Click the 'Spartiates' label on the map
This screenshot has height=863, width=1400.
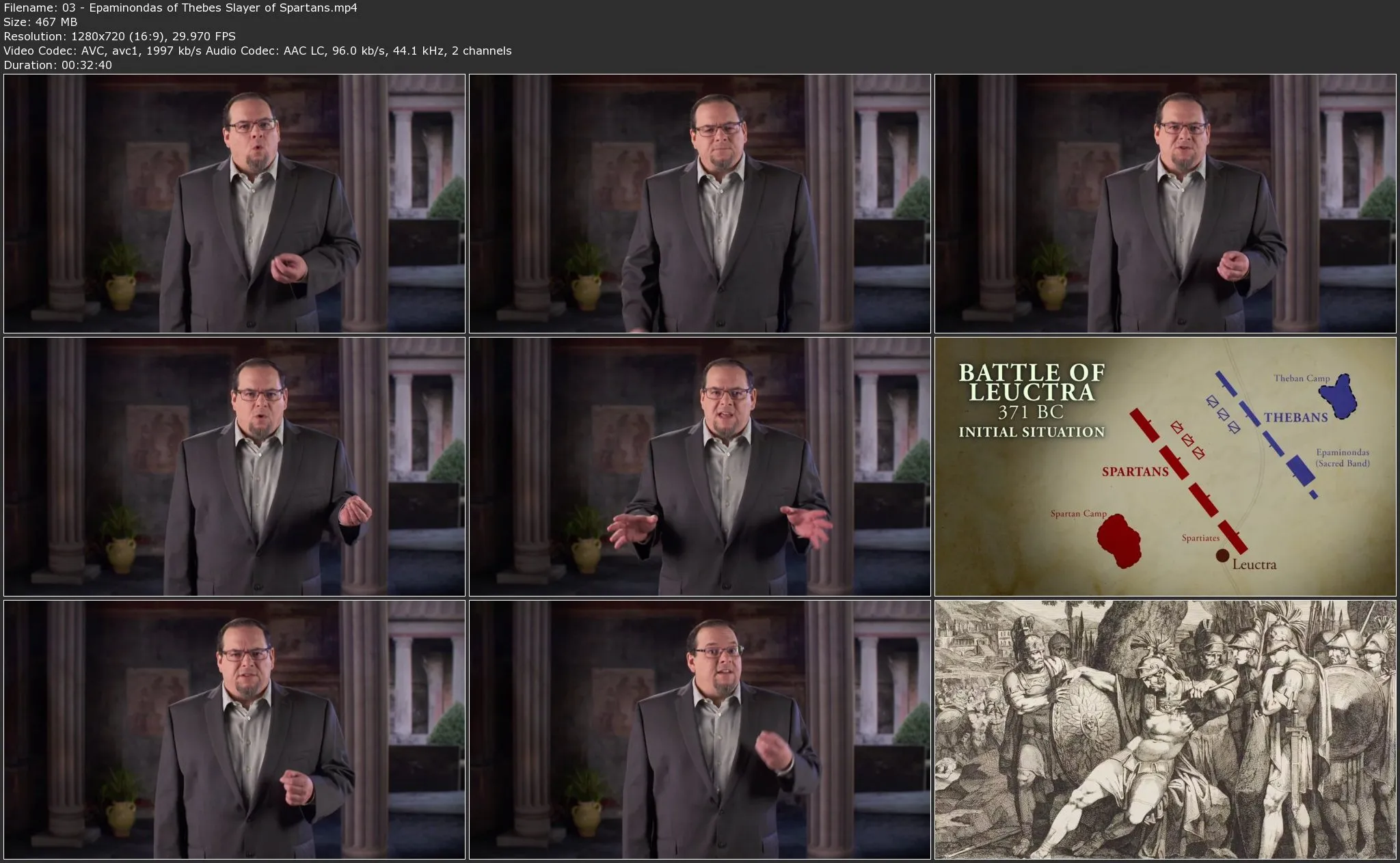pos(1200,538)
